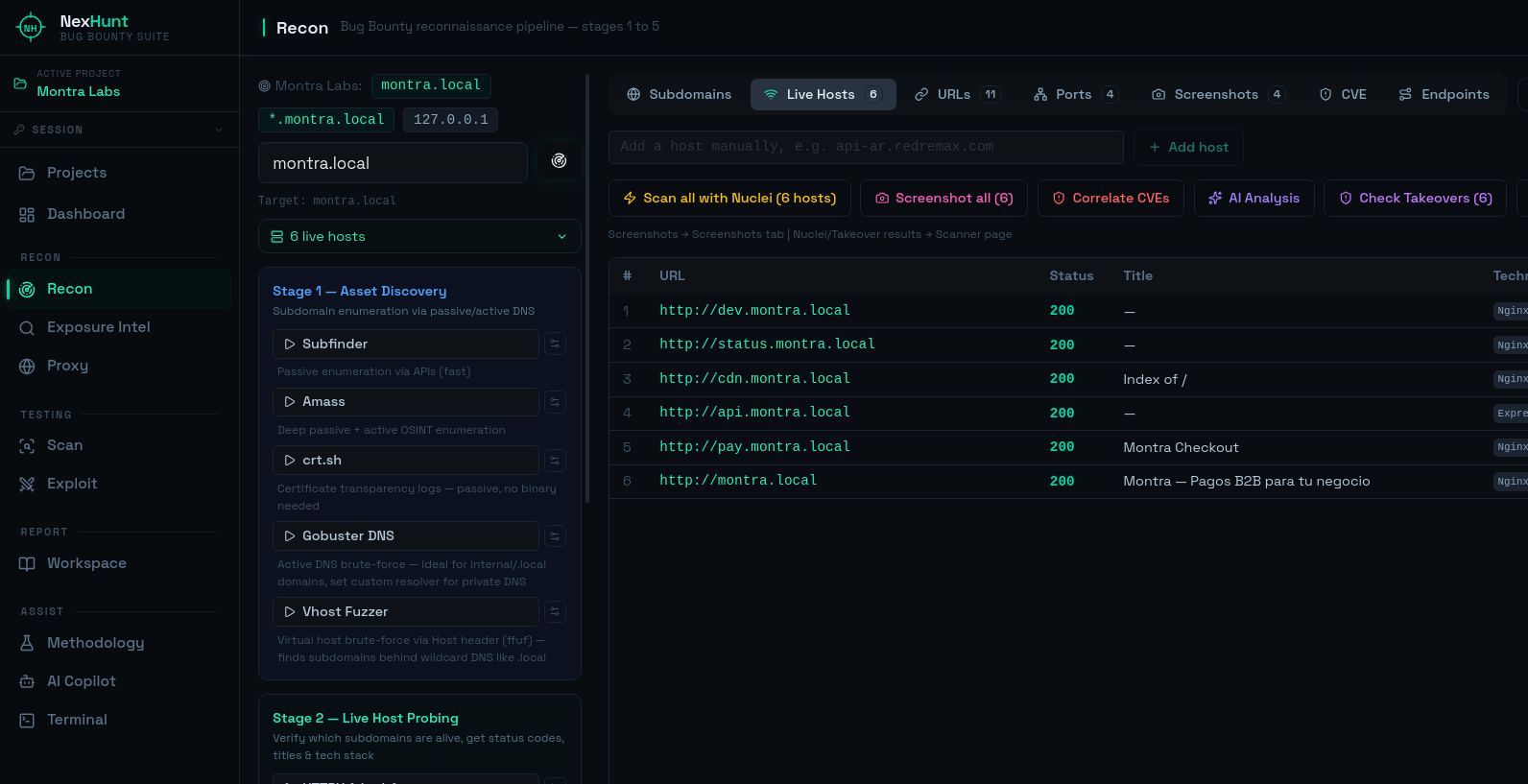The image size is (1528, 784).
Task: Run AI Analysis
Action: click(x=1253, y=198)
